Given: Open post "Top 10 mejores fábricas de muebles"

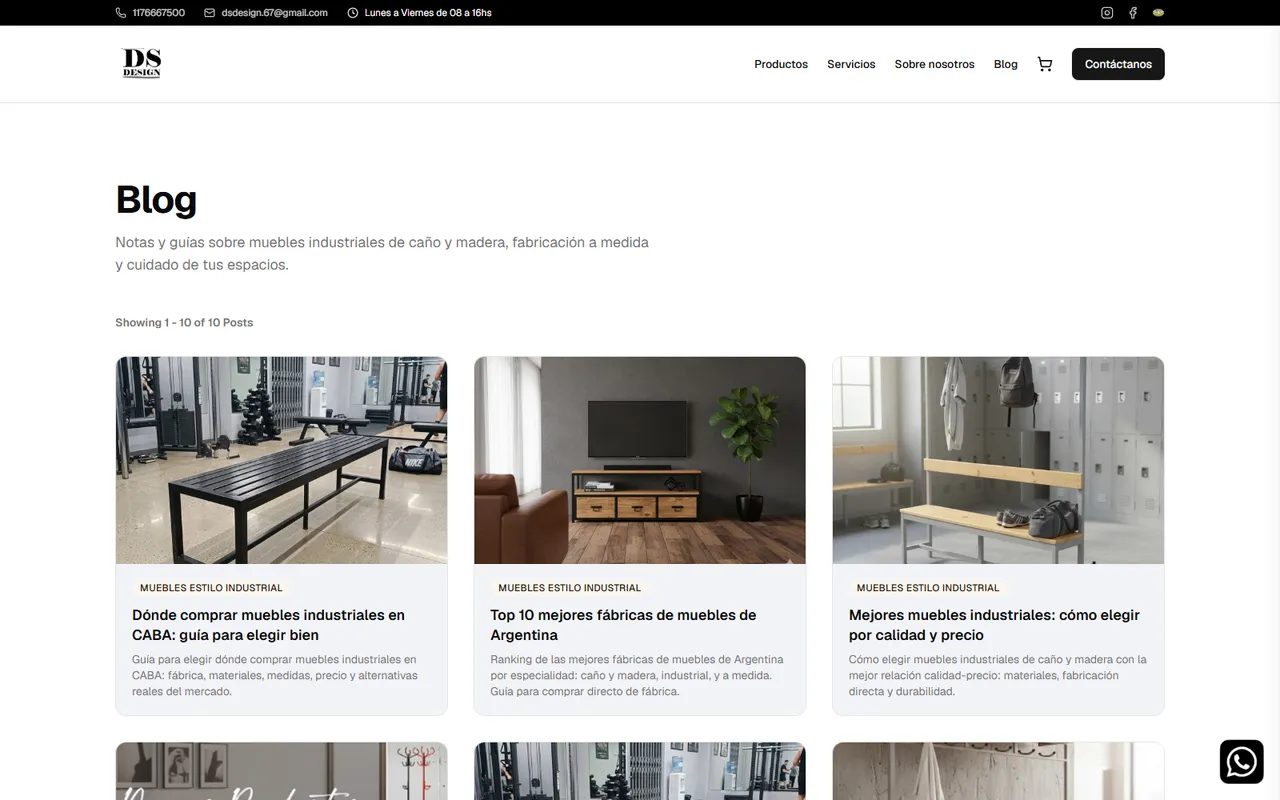Looking at the screenshot, I should click(x=623, y=625).
